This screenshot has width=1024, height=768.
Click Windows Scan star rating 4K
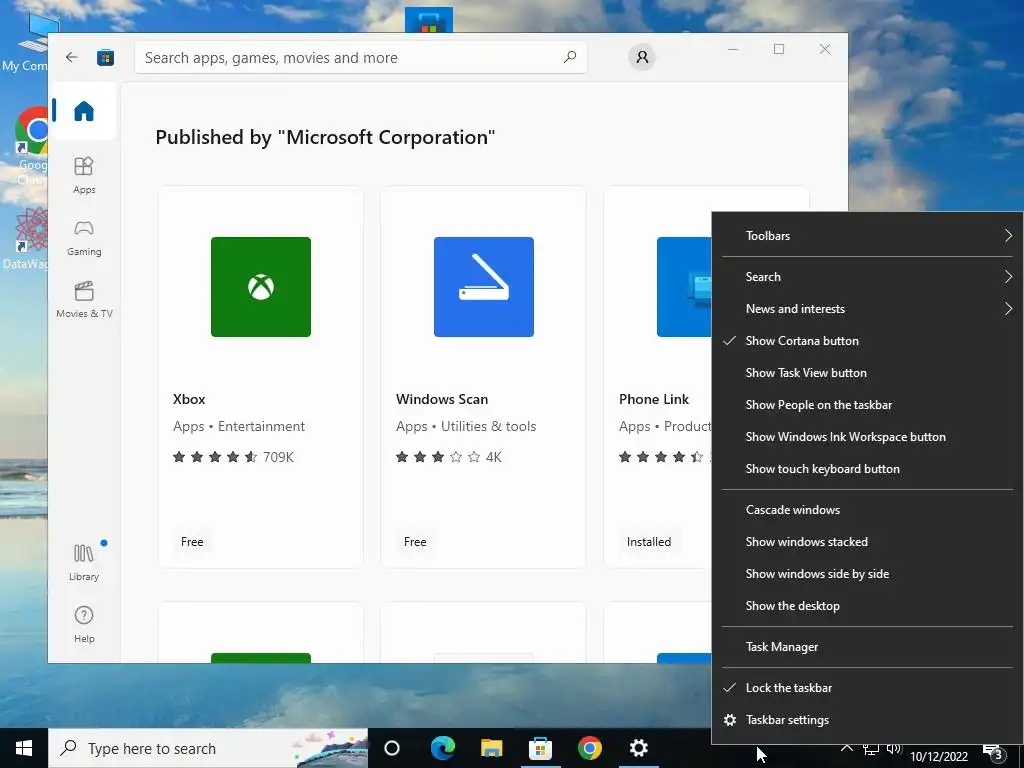click(449, 457)
